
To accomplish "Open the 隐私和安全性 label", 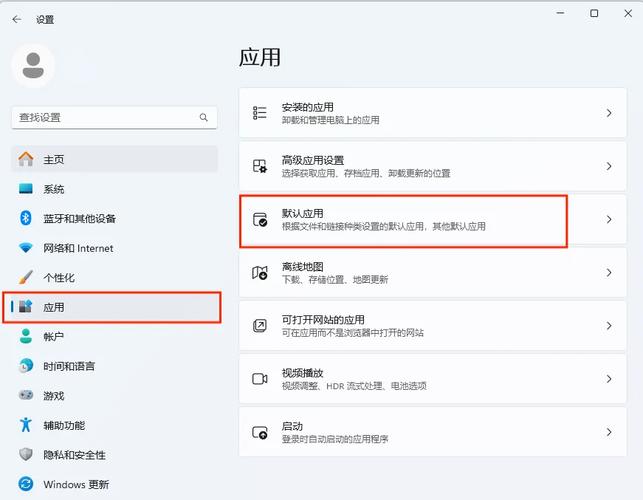I will [74, 455].
